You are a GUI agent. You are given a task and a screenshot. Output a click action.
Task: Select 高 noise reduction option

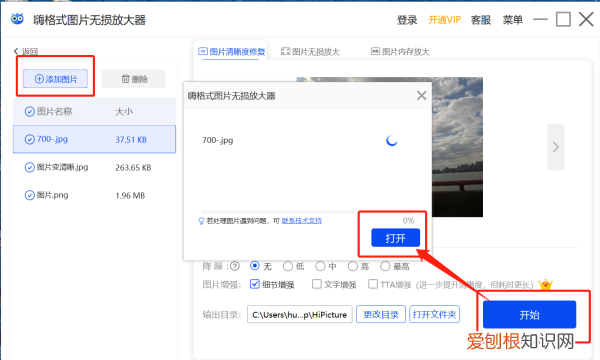click(x=352, y=266)
